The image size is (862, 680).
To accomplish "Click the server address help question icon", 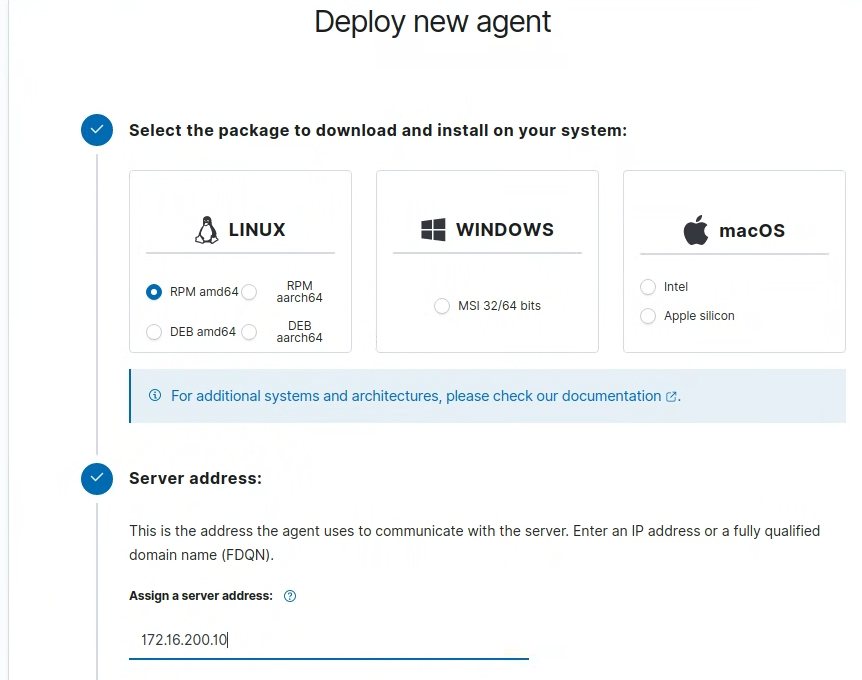I will click(x=290, y=596).
